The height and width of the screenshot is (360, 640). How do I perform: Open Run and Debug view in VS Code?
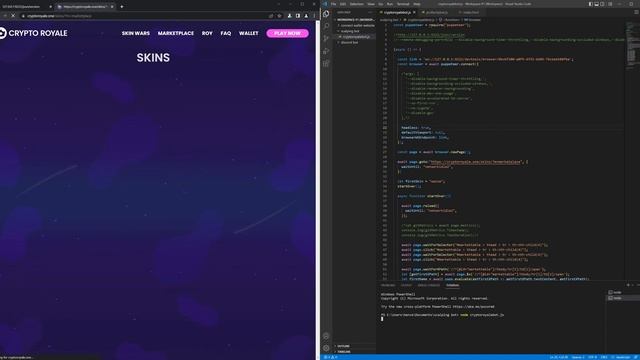tap(326, 51)
